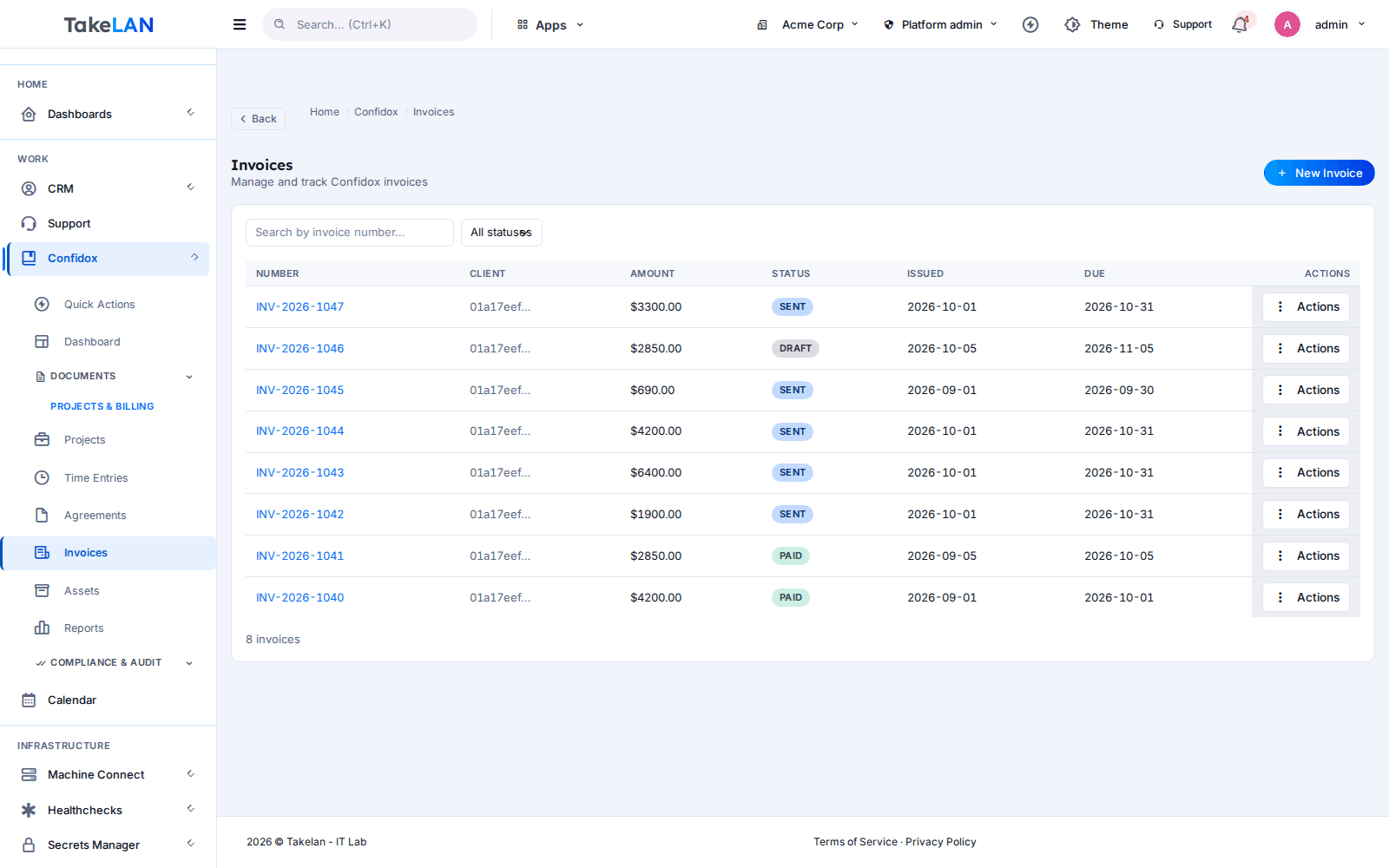The image size is (1389, 868).
Task: Open Confidox in the breadcrumb
Action: pyautogui.click(x=376, y=112)
